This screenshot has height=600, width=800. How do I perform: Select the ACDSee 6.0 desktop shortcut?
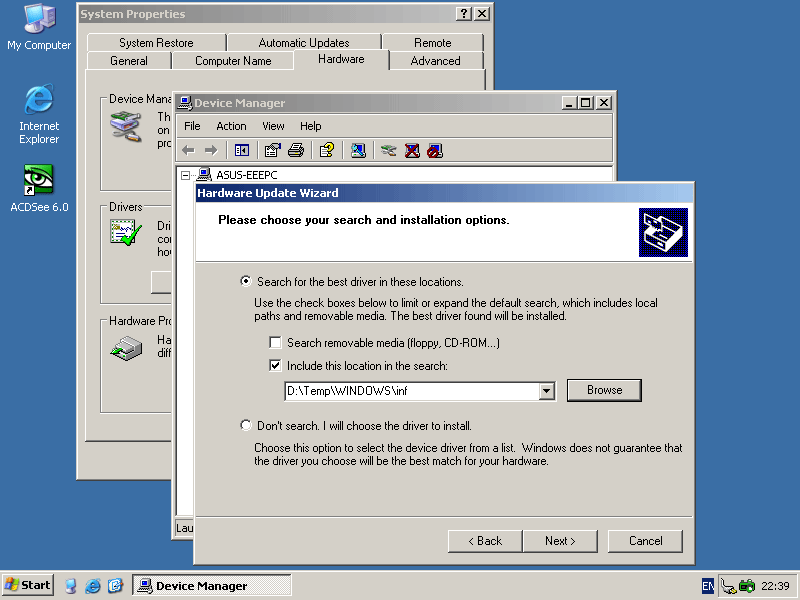click(x=39, y=189)
